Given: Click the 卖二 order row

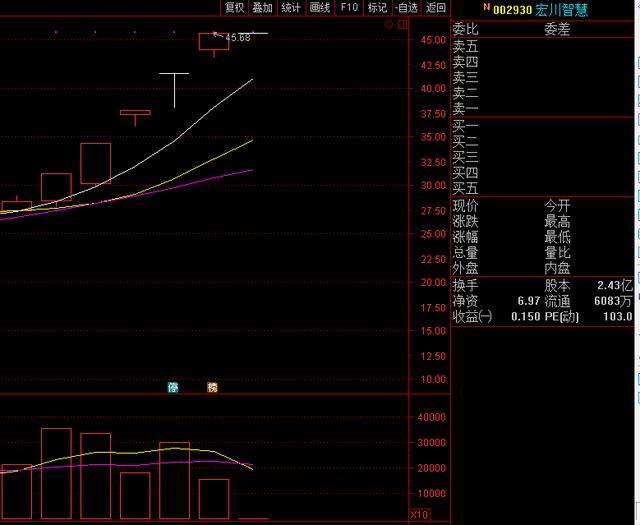Looking at the screenshot, I should pos(543,93).
